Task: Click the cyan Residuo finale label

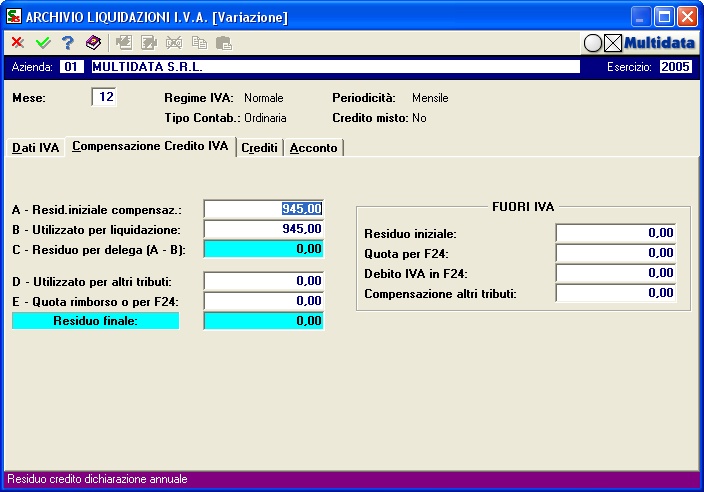Action: pyautogui.click(x=96, y=321)
